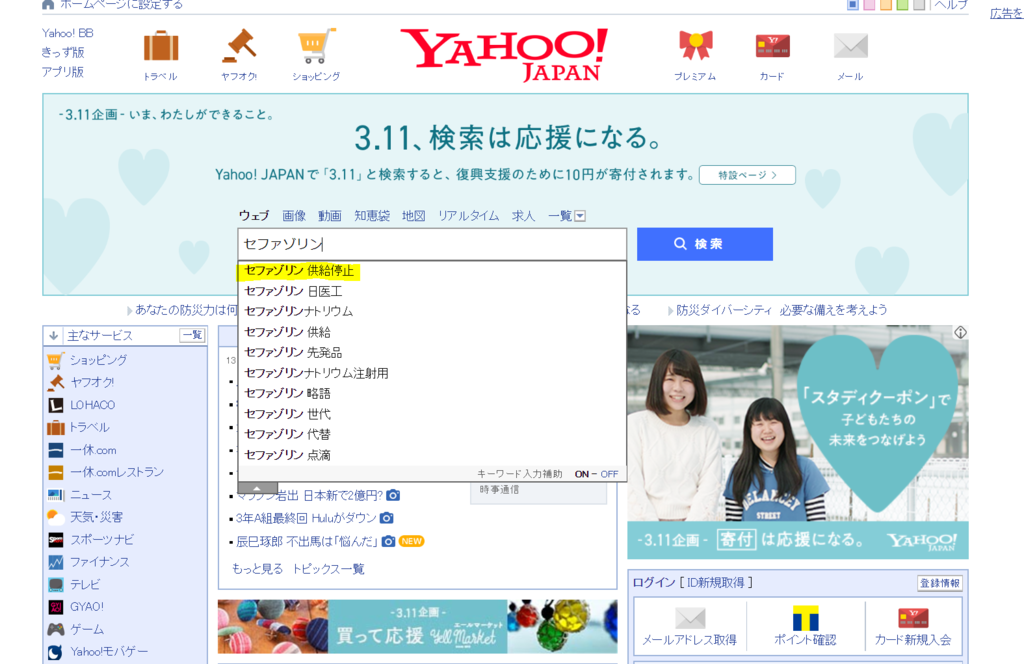Image resolution: width=1024 pixels, height=664 pixels.
Task: Select the ウェブ search tab
Action: coord(253,216)
